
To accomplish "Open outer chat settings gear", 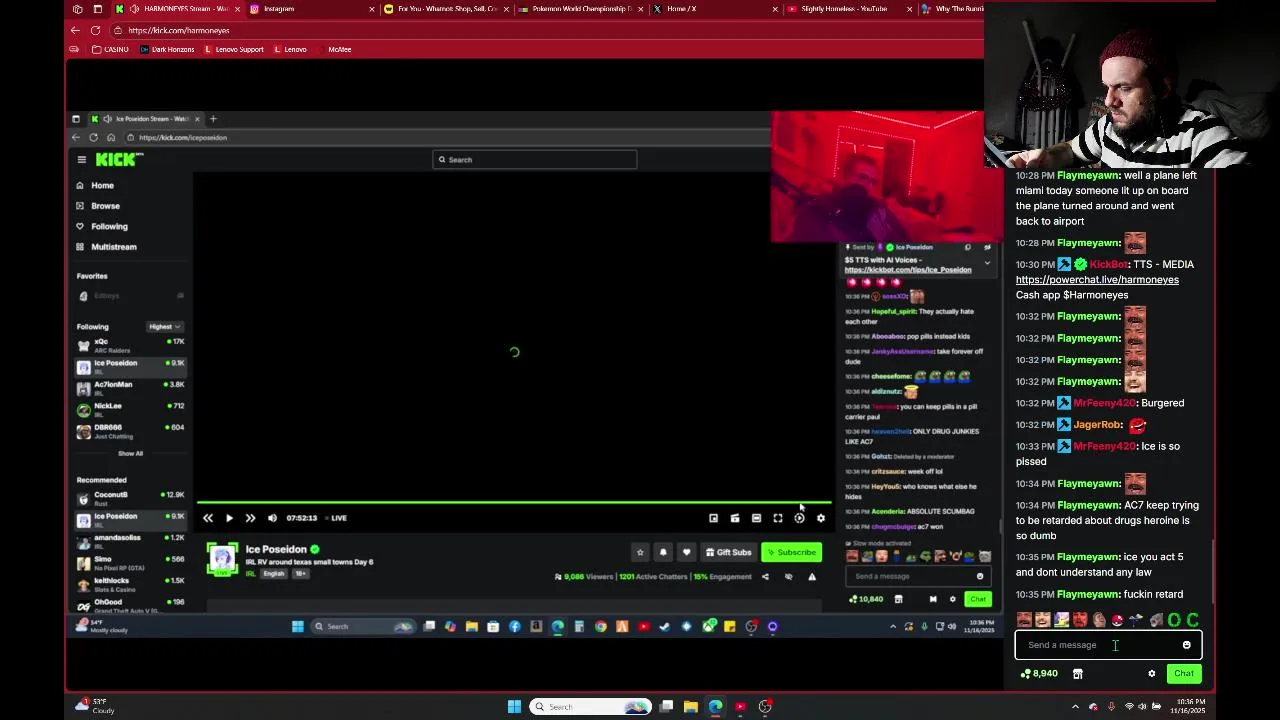I will click(x=1152, y=674).
